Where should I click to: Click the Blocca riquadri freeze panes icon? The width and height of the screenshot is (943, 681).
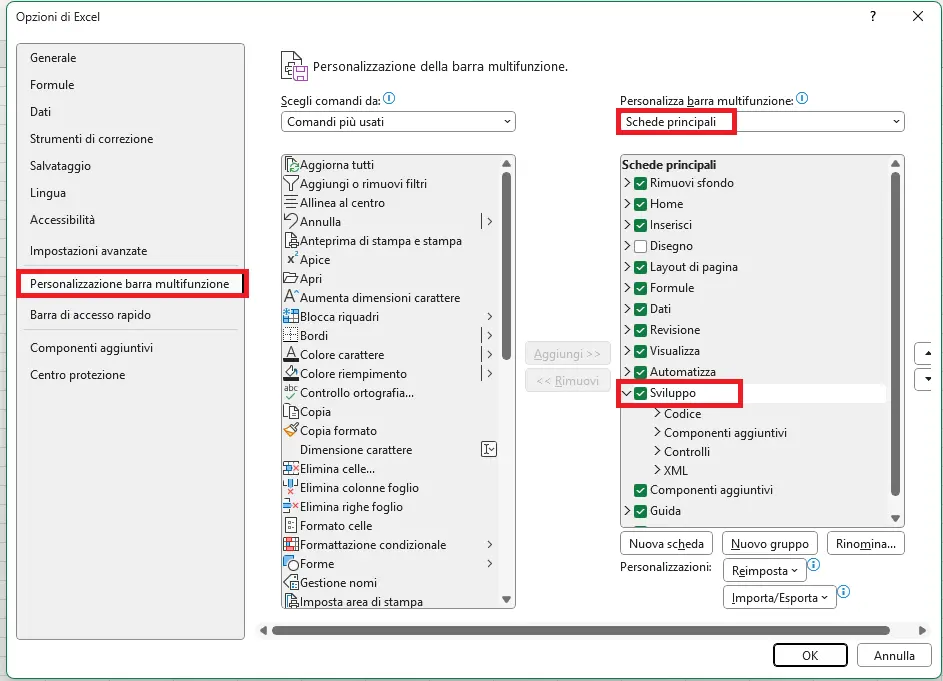pyautogui.click(x=291, y=316)
